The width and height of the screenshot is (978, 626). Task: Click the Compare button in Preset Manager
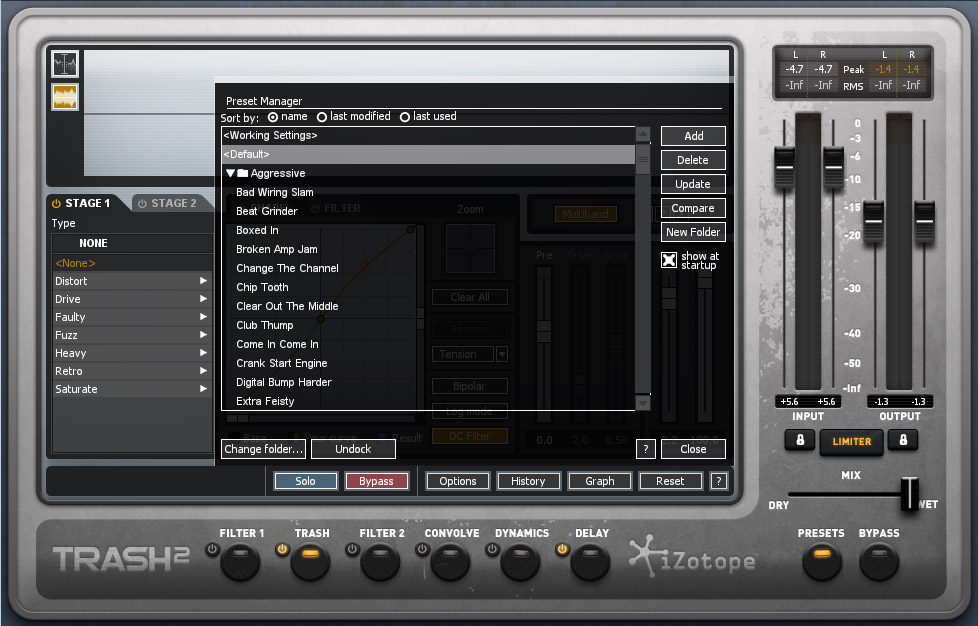(x=692, y=208)
